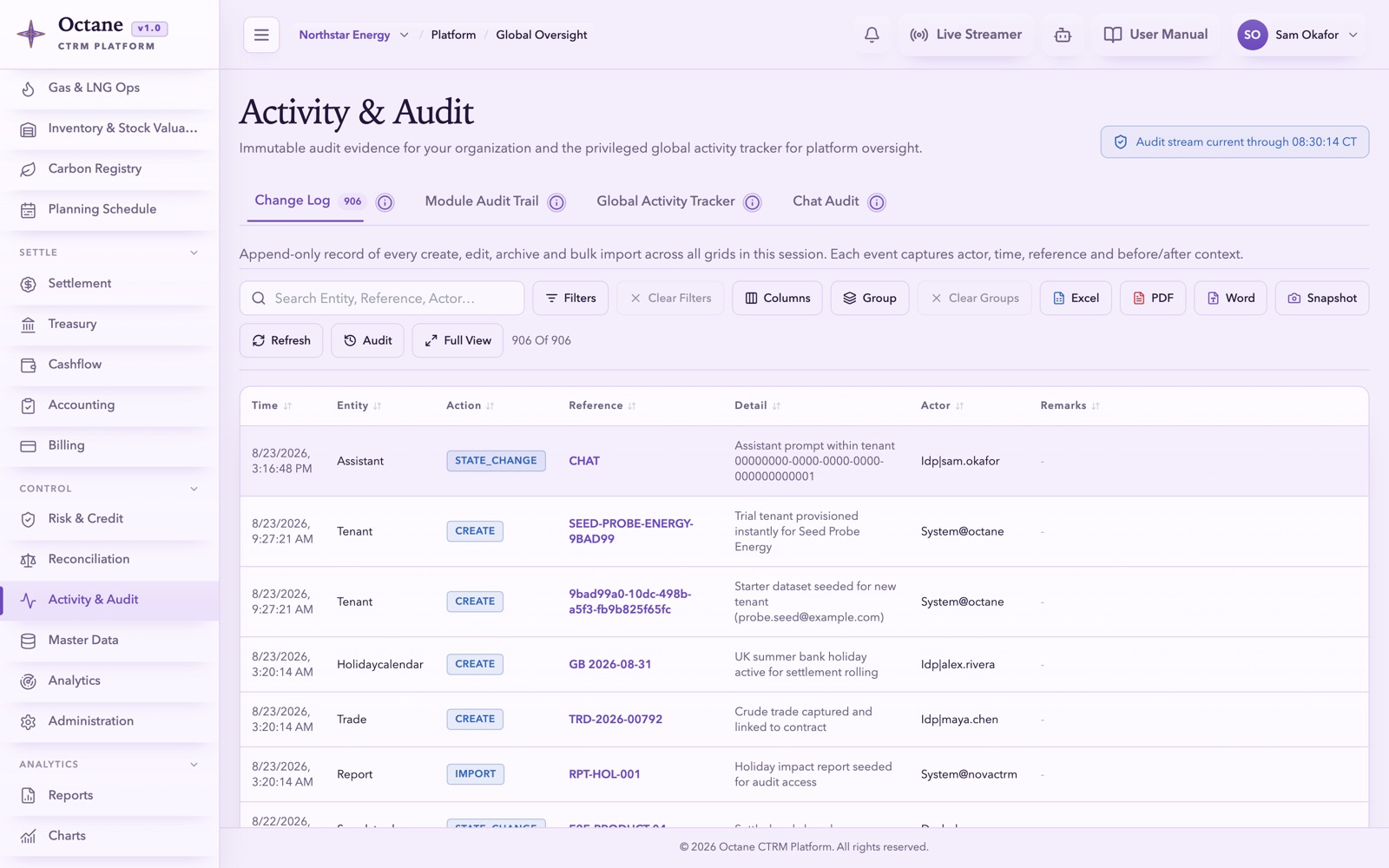Open Administration settings
Image resolution: width=1389 pixels, height=868 pixels.
tap(109, 721)
